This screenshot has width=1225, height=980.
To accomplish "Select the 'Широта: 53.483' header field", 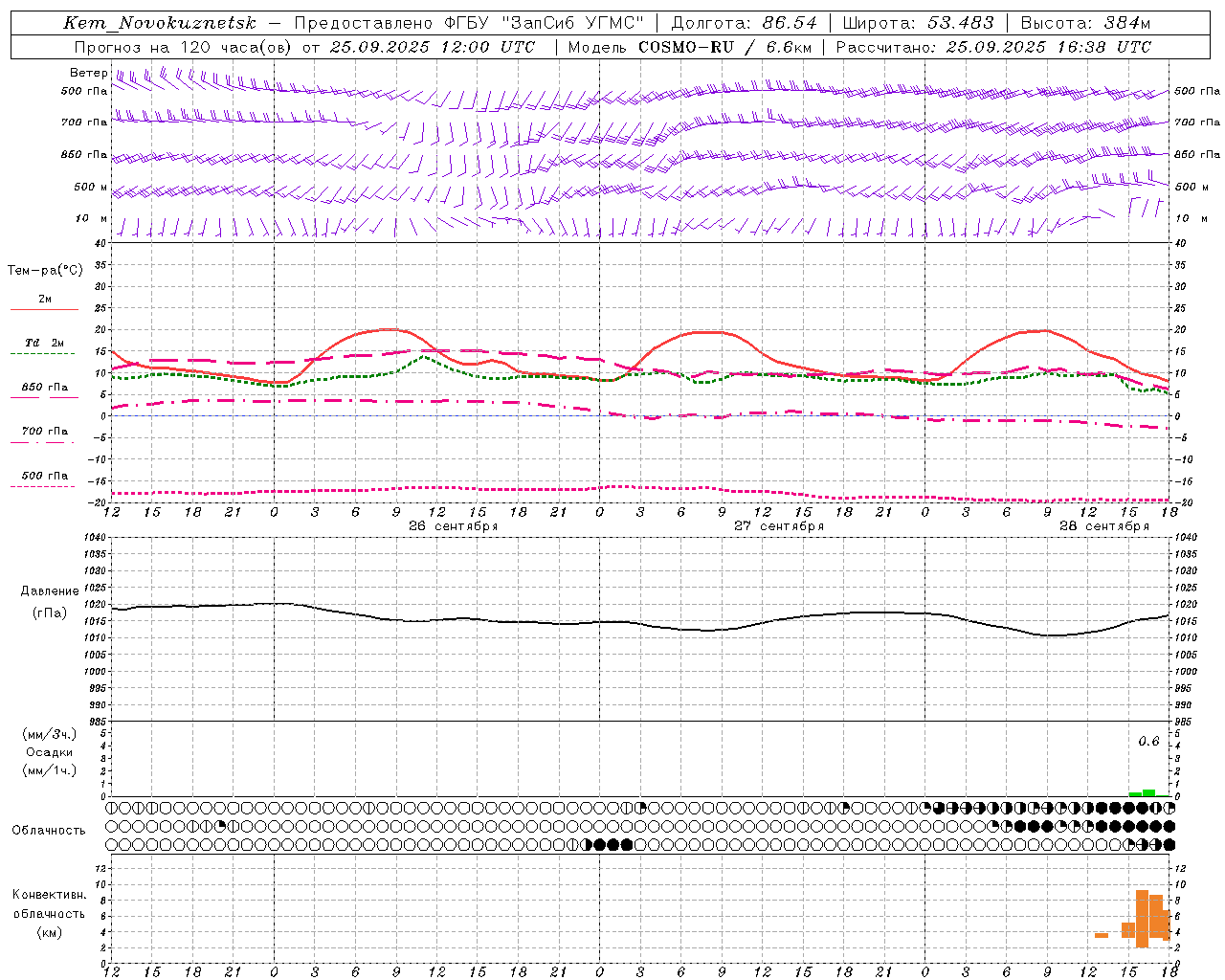I will 919,24.
